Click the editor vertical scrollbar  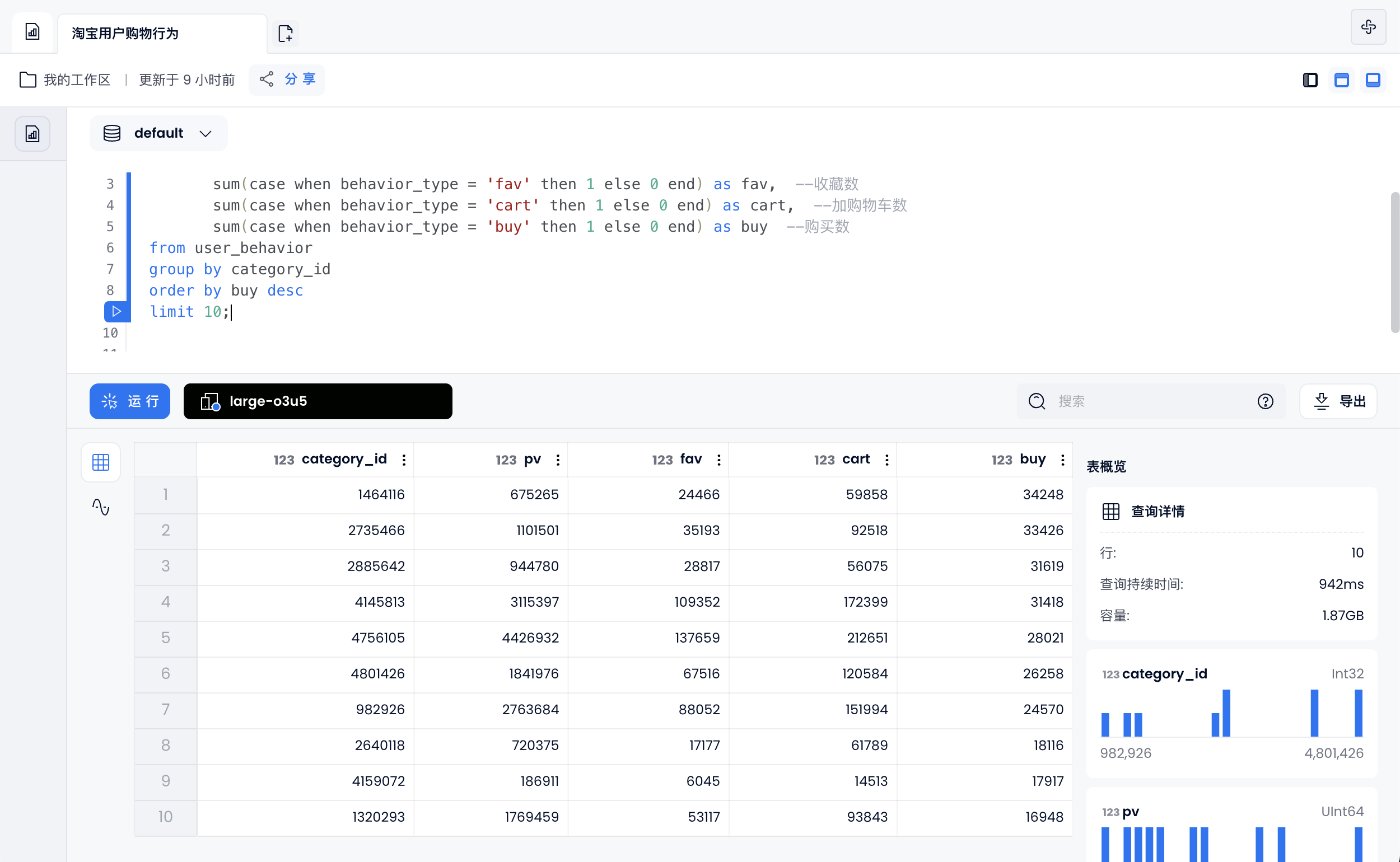(1394, 263)
